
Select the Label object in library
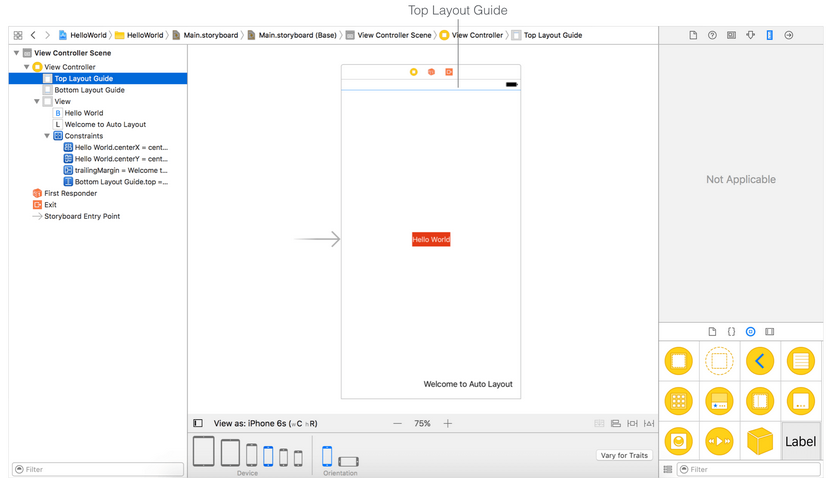point(800,441)
